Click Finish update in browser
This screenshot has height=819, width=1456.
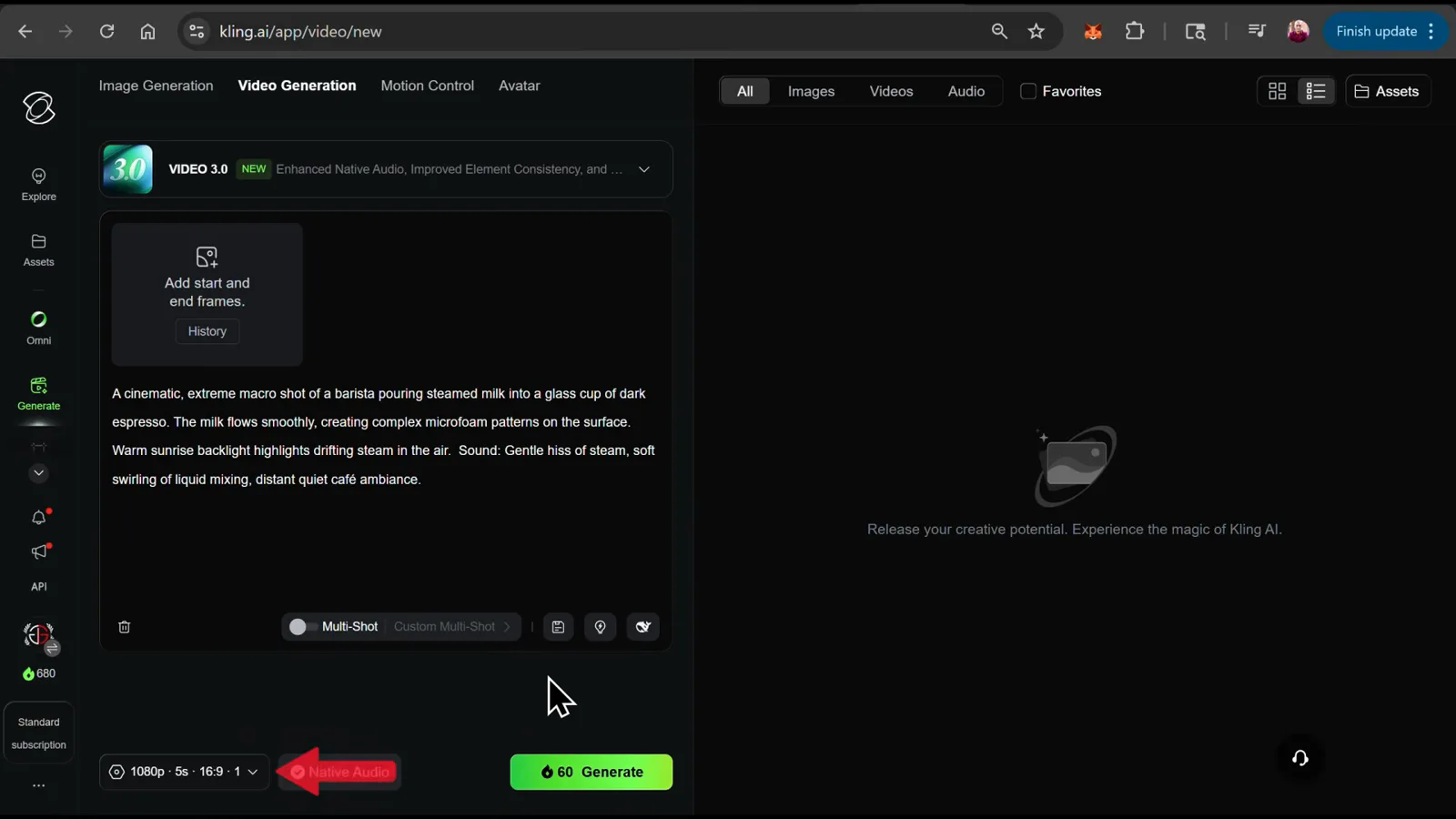pos(1384,31)
